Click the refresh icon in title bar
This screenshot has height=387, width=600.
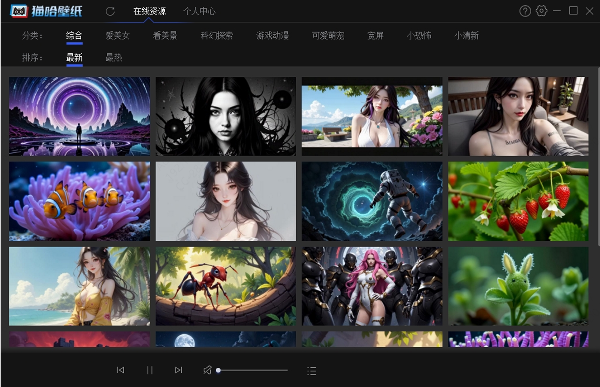click(x=110, y=11)
